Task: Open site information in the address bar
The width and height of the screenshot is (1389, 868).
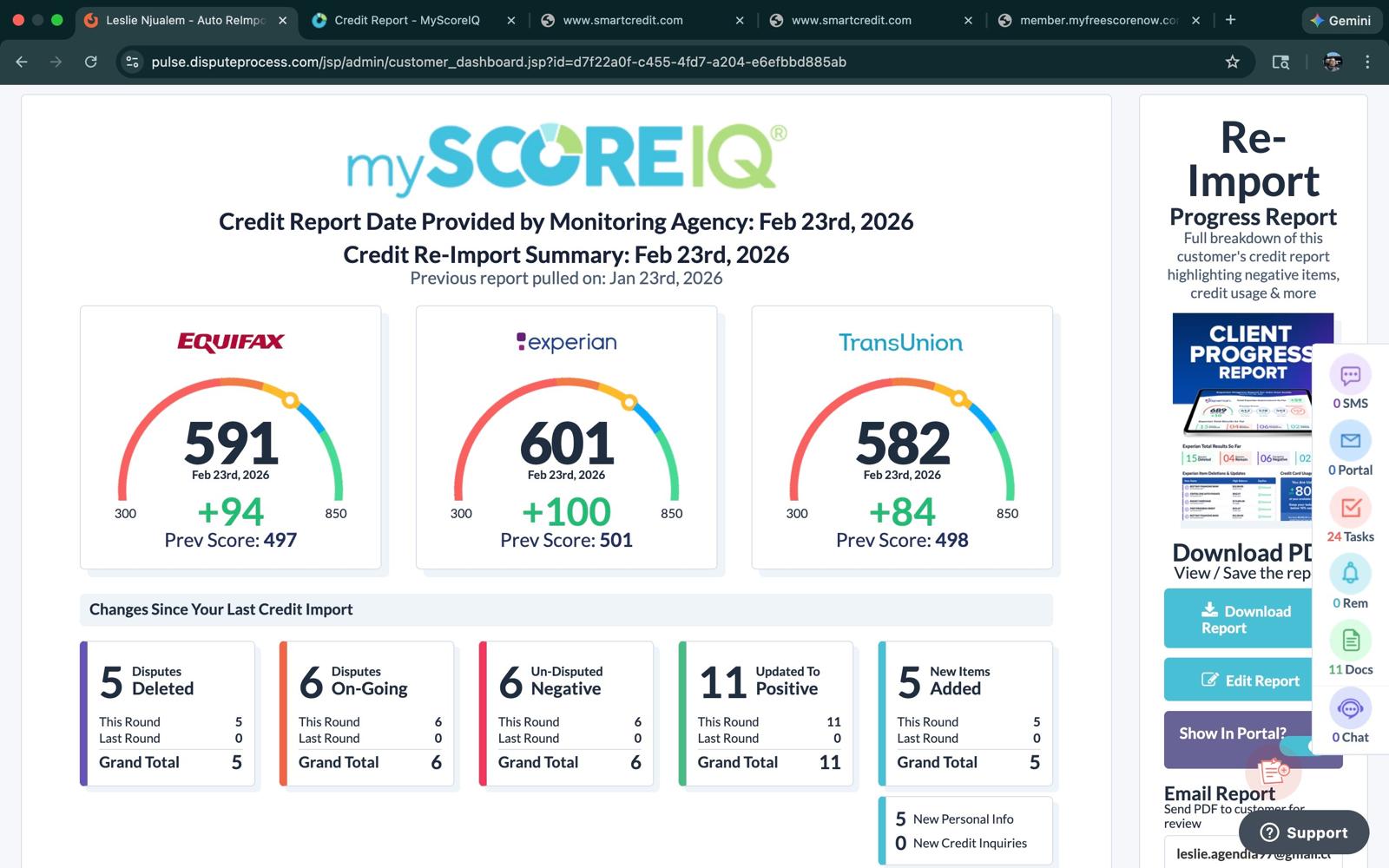Action: pyautogui.click(x=132, y=62)
